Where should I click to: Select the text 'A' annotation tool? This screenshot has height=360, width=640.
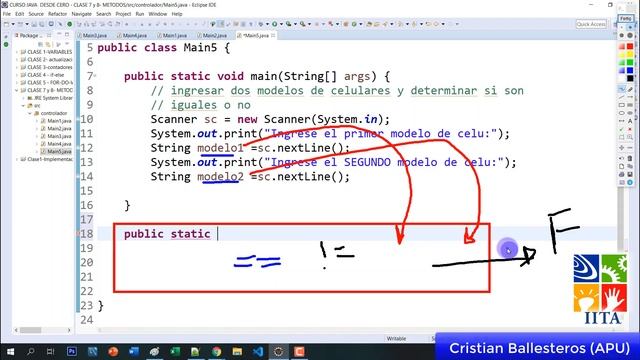pyautogui.click(x=630, y=121)
